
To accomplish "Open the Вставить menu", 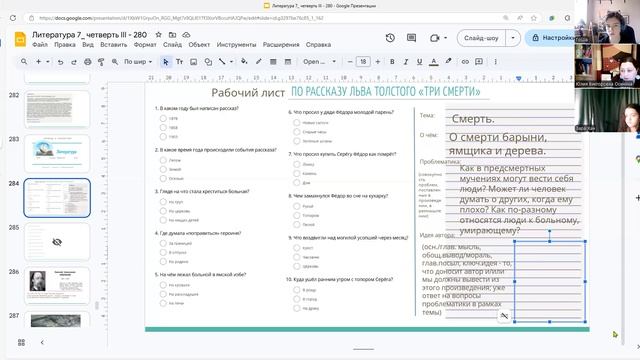I will click(x=113, y=45).
